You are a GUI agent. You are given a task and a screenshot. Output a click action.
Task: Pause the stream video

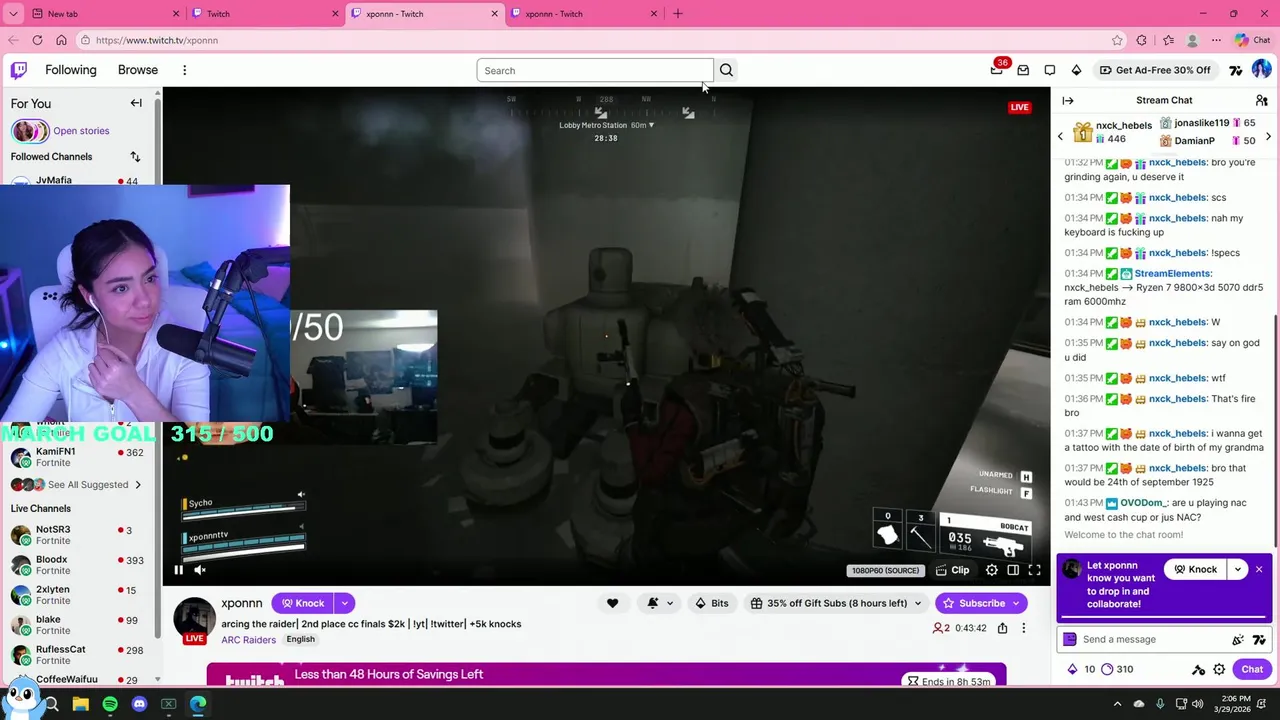[179, 570]
